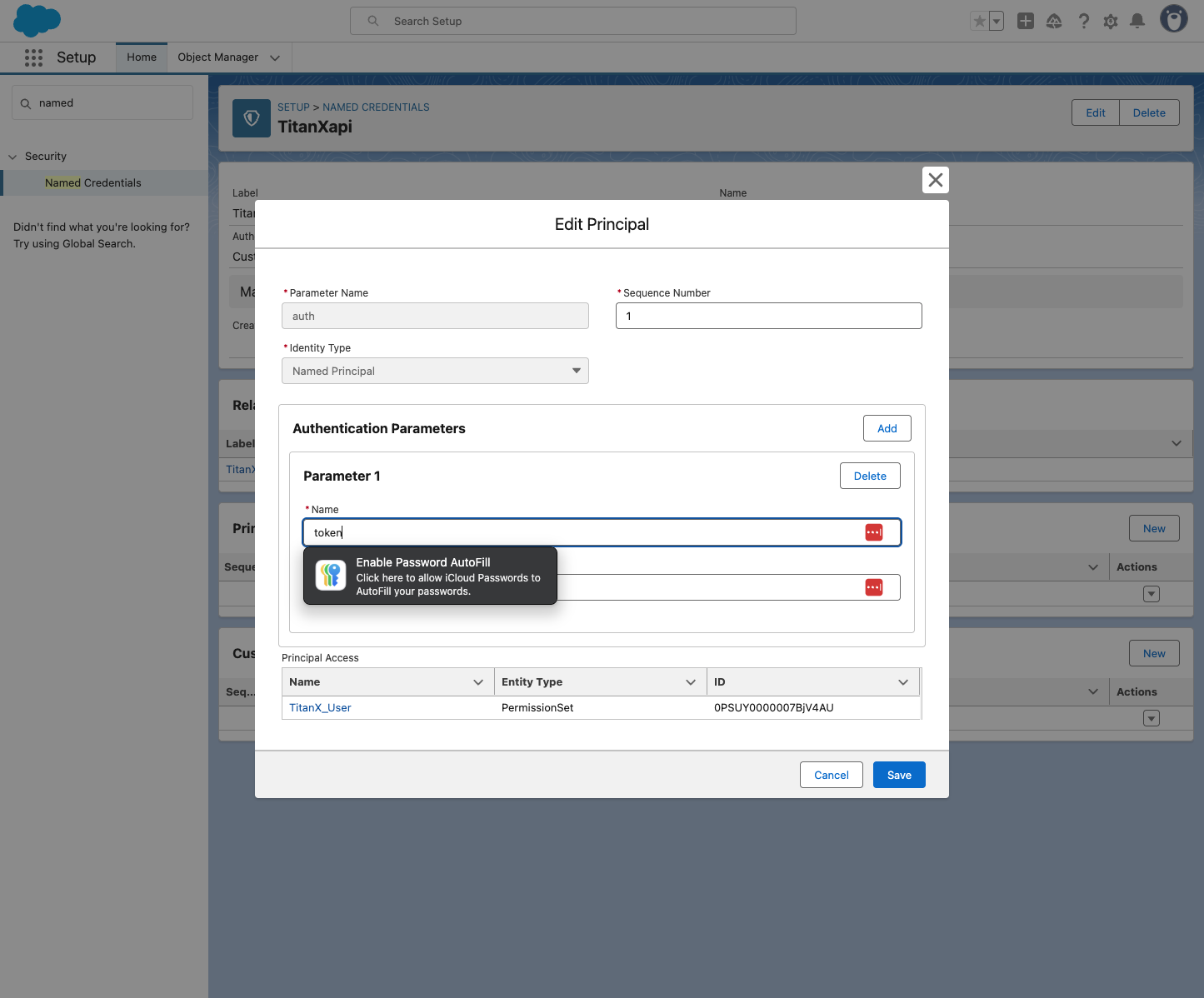Open Global Actions plus icon
This screenshot has width=1204, height=998.
click(1026, 21)
